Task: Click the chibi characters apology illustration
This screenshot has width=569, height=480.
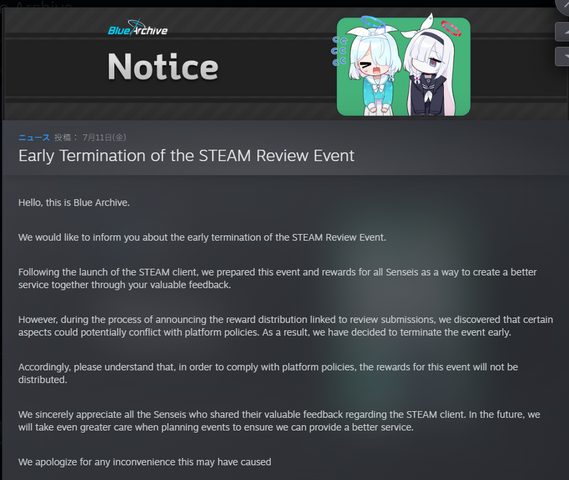Action: tap(403, 66)
